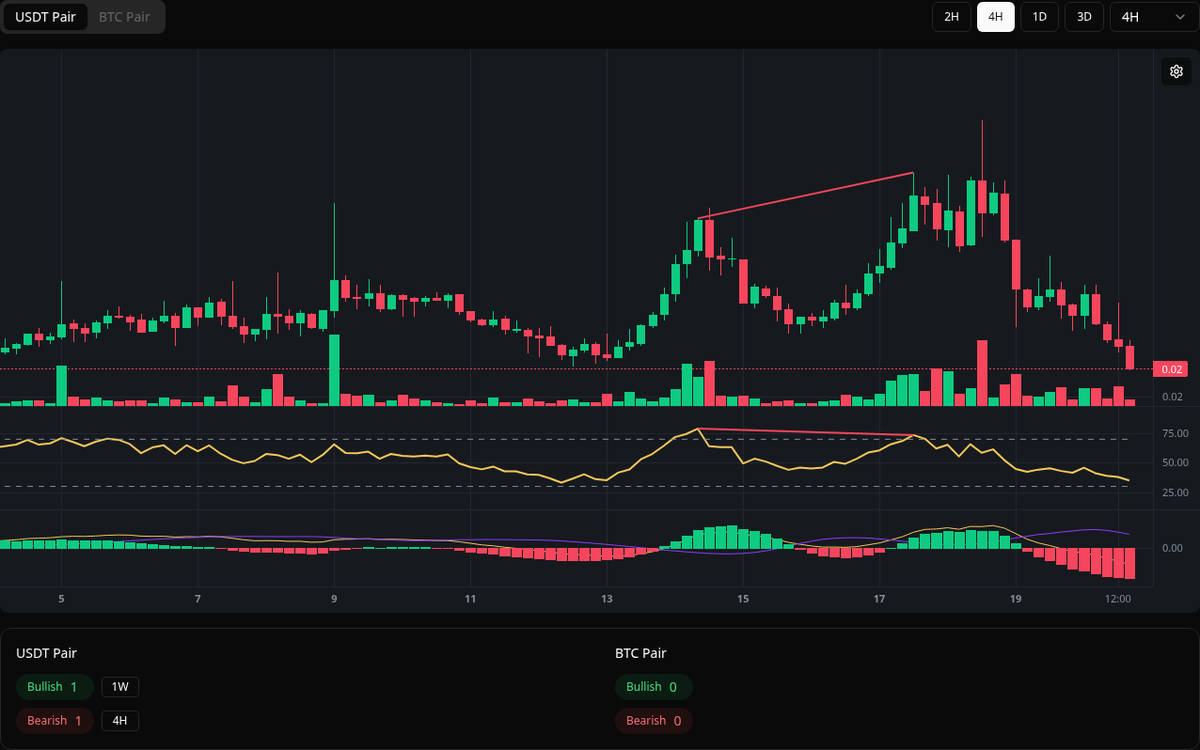Click the Bearish 1 badge under USDT Pair

54,720
